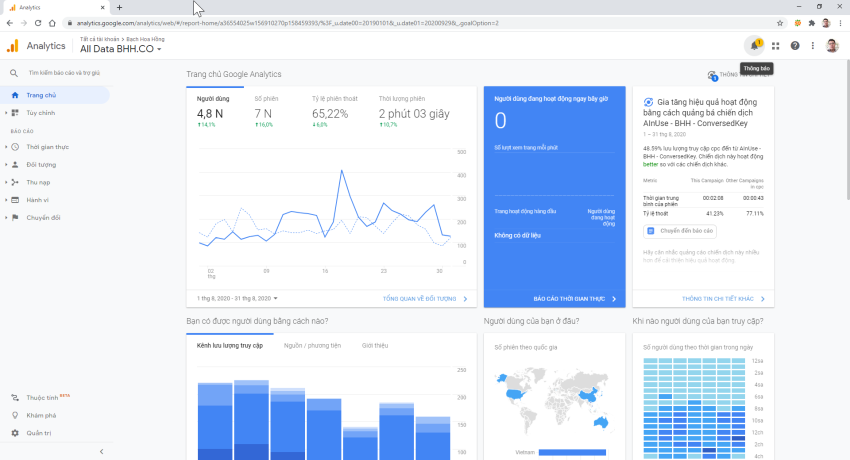The width and height of the screenshot is (850, 460).
Task: Collapse the left sidebar with chevron
Action: tap(101, 451)
